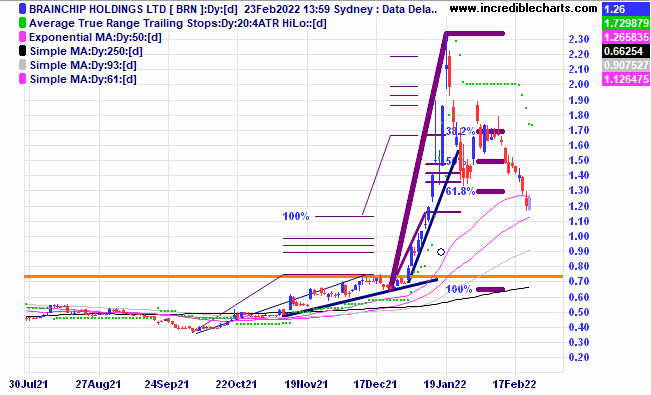Click the 100% label near the 0.65 level
The width and height of the screenshot is (651, 395).
[x=459, y=289]
